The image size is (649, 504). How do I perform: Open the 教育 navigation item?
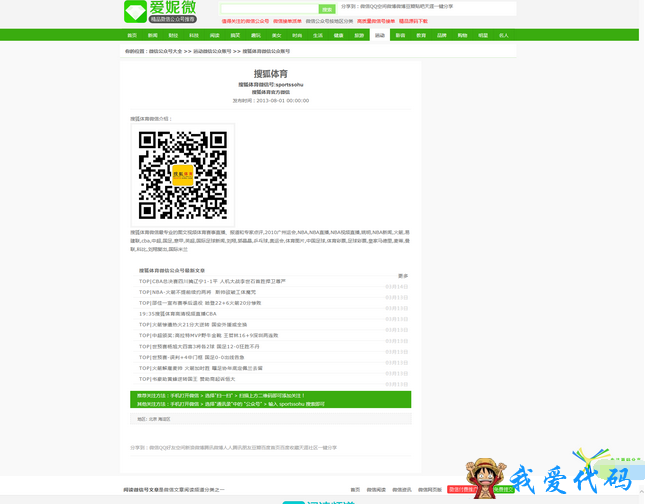click(421, 36)
